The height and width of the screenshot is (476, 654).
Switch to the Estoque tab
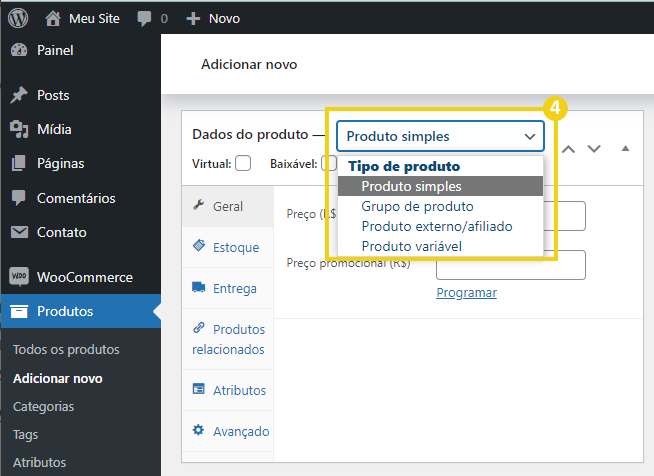pos(228,247)
